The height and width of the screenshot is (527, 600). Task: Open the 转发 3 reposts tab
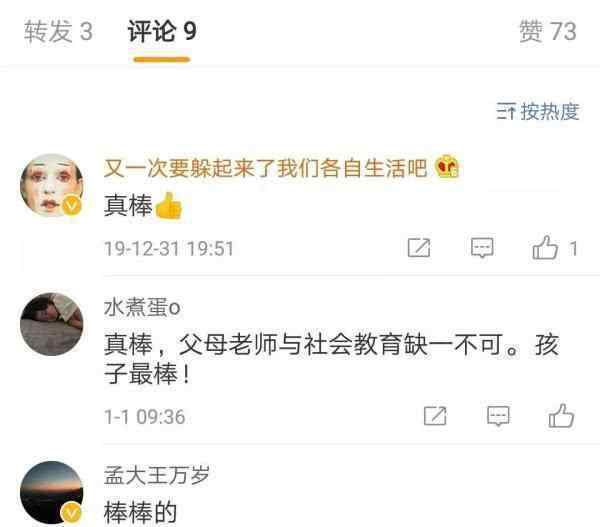58,31
